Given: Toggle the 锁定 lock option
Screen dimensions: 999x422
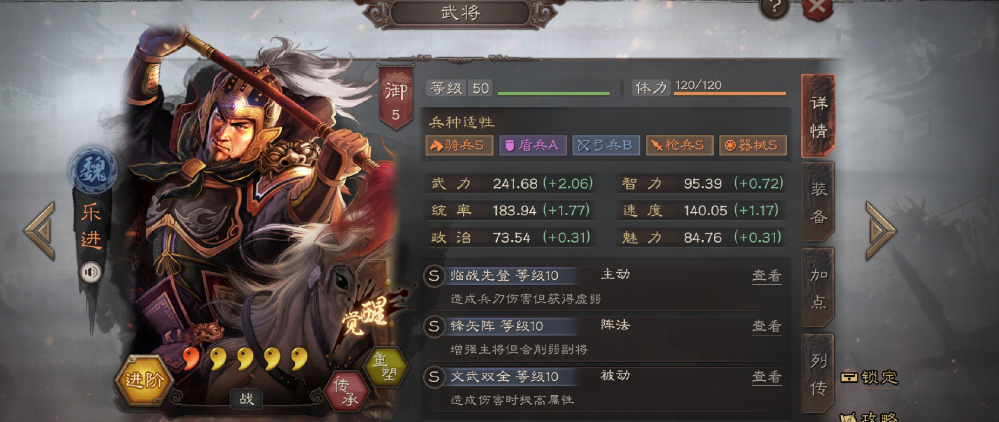Looking at the screenshot, I should point(869,377).
